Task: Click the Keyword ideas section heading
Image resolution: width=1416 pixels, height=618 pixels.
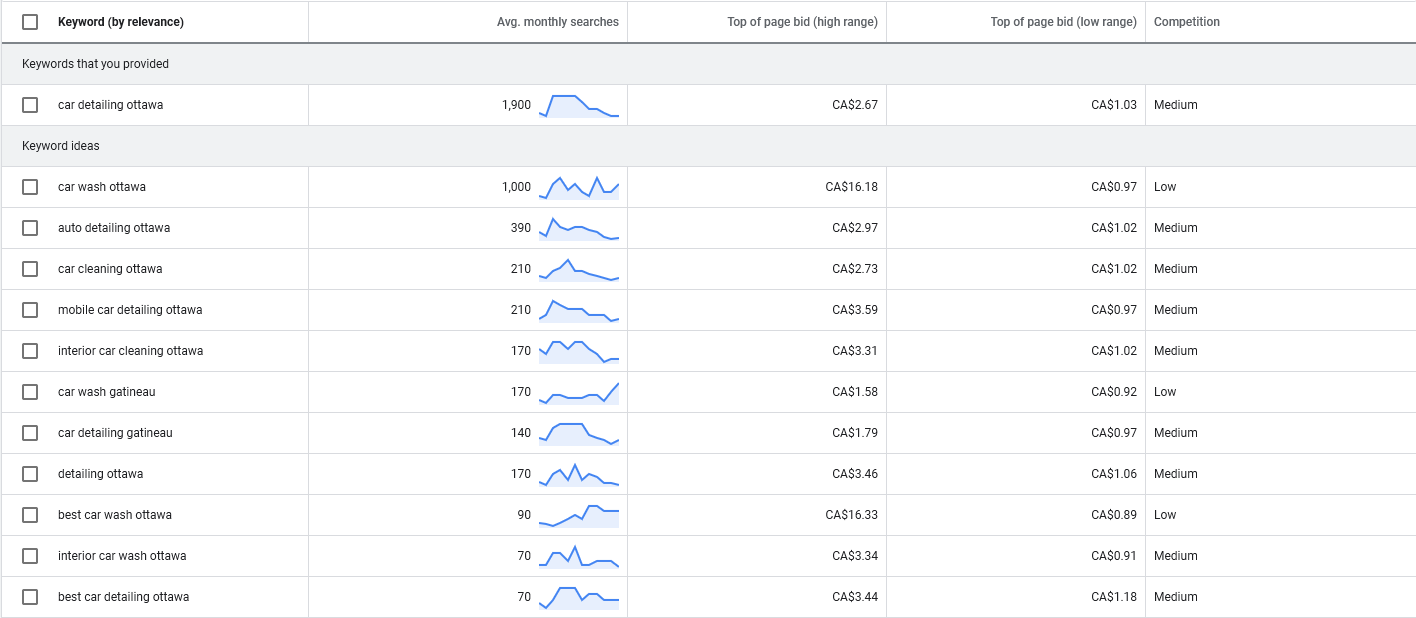Action: click(61, 146)
